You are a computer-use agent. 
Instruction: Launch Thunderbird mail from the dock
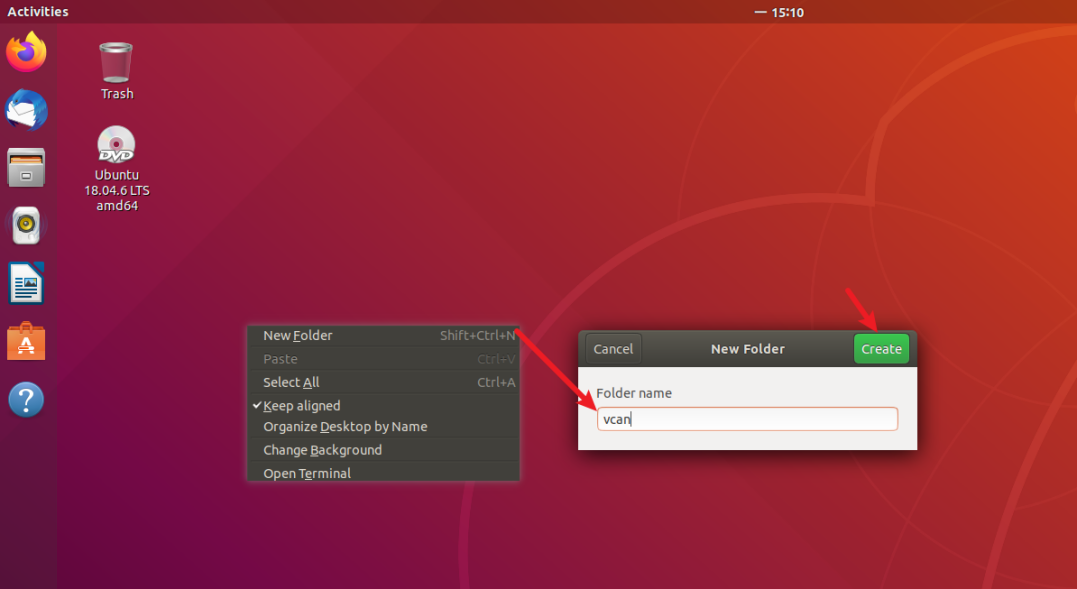(26, 110)
